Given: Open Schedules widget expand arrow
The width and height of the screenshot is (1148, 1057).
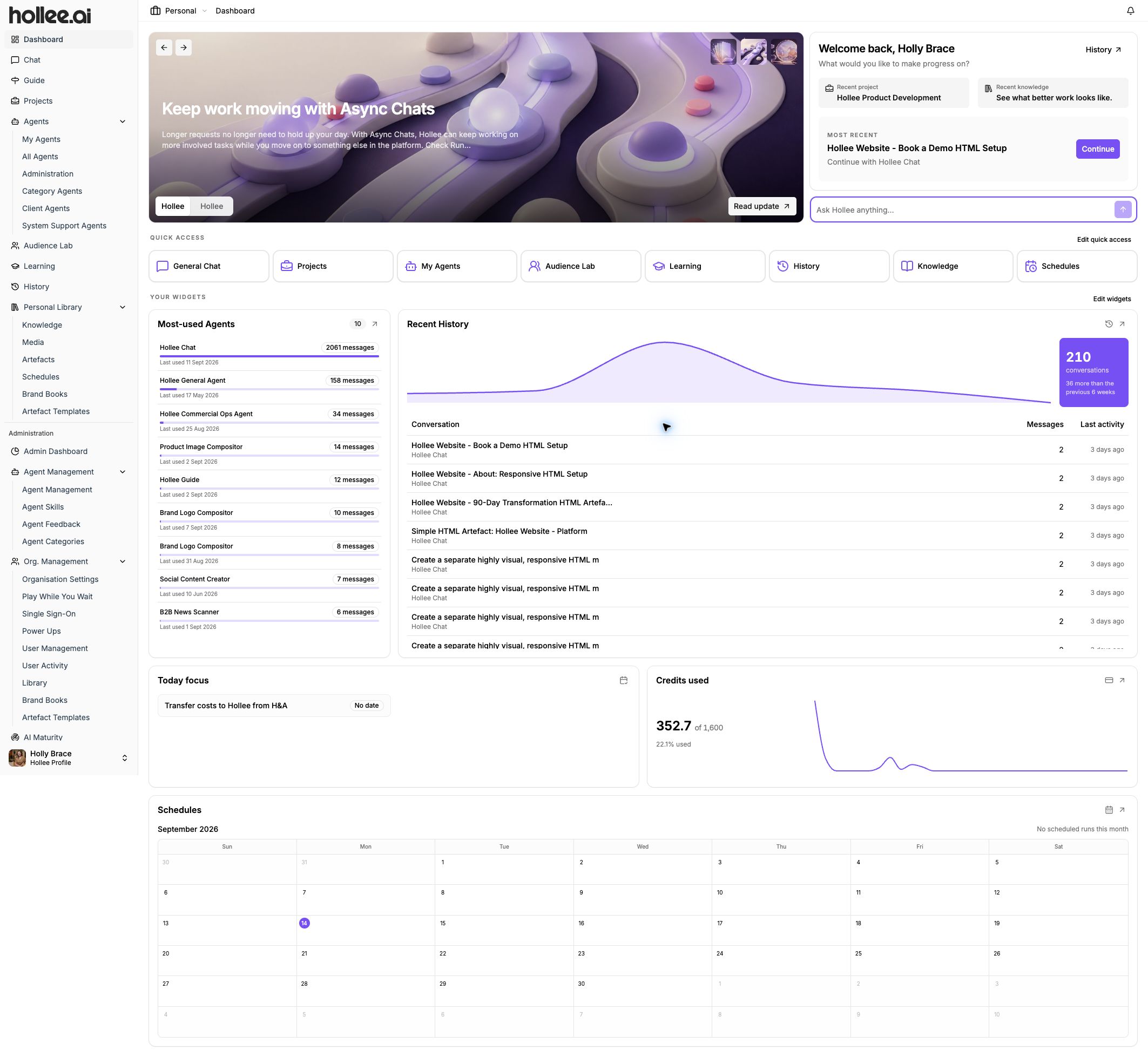Looking at the screenshot, I should pyautogui.click(x=1122, y=810).
